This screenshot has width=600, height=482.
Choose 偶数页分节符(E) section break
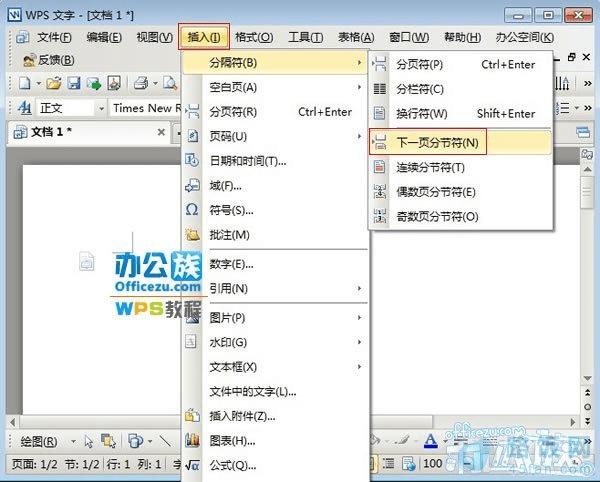461,192
